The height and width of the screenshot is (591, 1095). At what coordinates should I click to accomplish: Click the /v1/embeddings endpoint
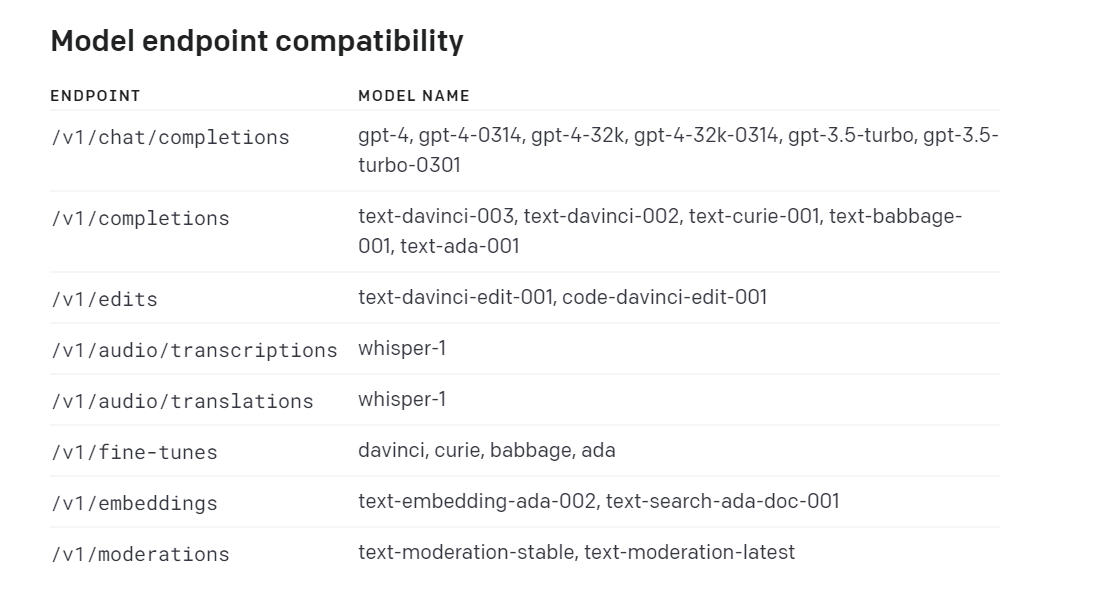click(134, 504)
